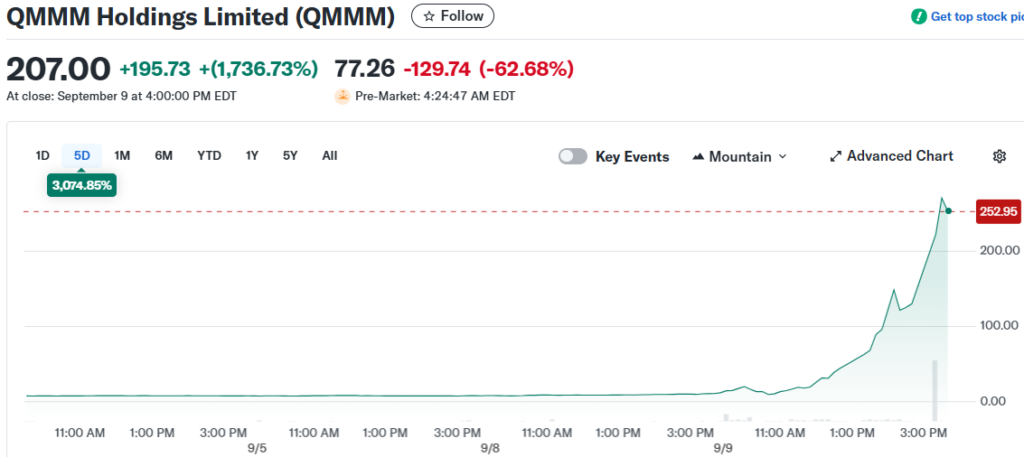Select the All time range
1024x457 pixels.
[x=329, y=155]
